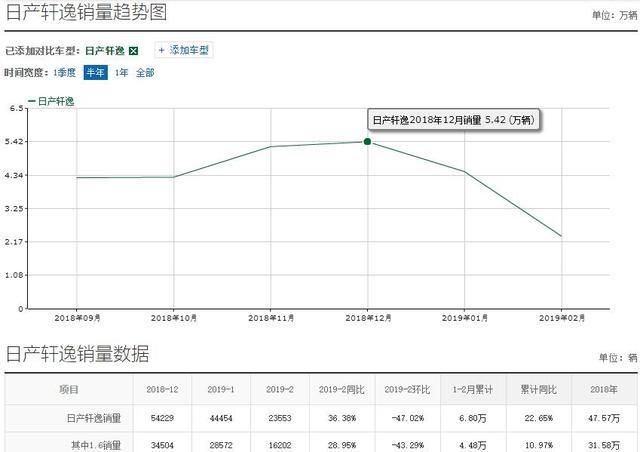This screenshot has width=640, height=452.
Task: Click the 2019年01月 axis label
Action: 465,318
